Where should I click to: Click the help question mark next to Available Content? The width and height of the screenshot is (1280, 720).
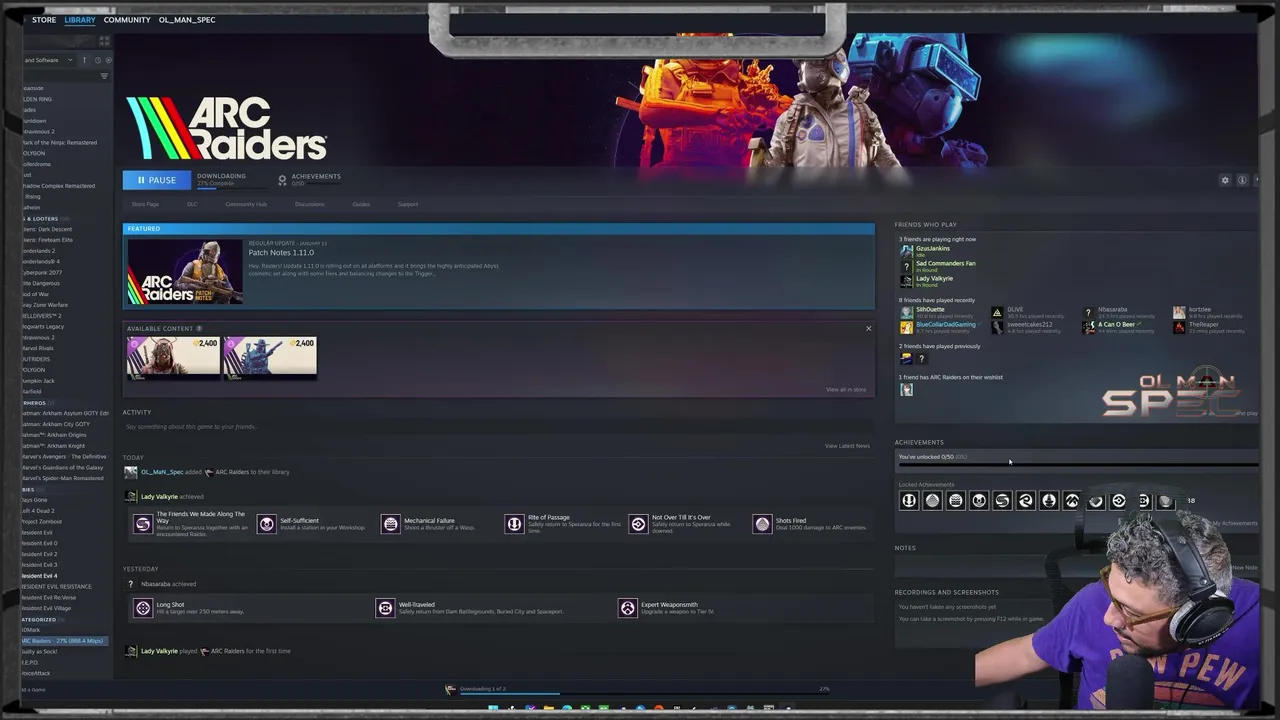[199, 328]
